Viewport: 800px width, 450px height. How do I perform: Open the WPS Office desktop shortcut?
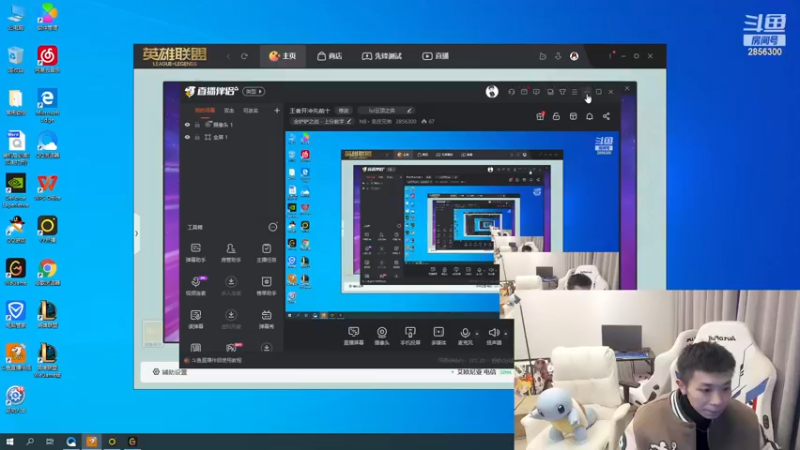click(x=47, y=187)
